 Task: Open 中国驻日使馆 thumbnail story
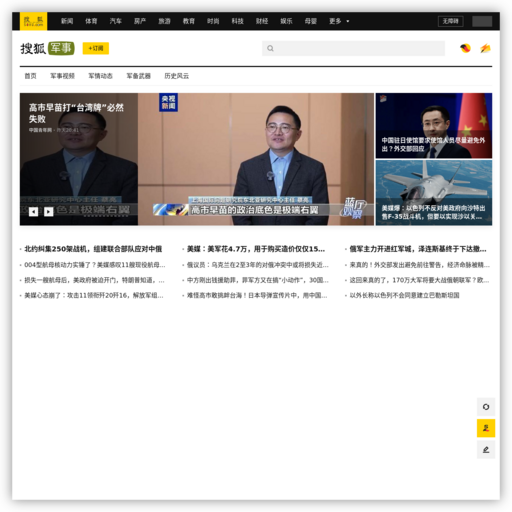pos(434,126)
